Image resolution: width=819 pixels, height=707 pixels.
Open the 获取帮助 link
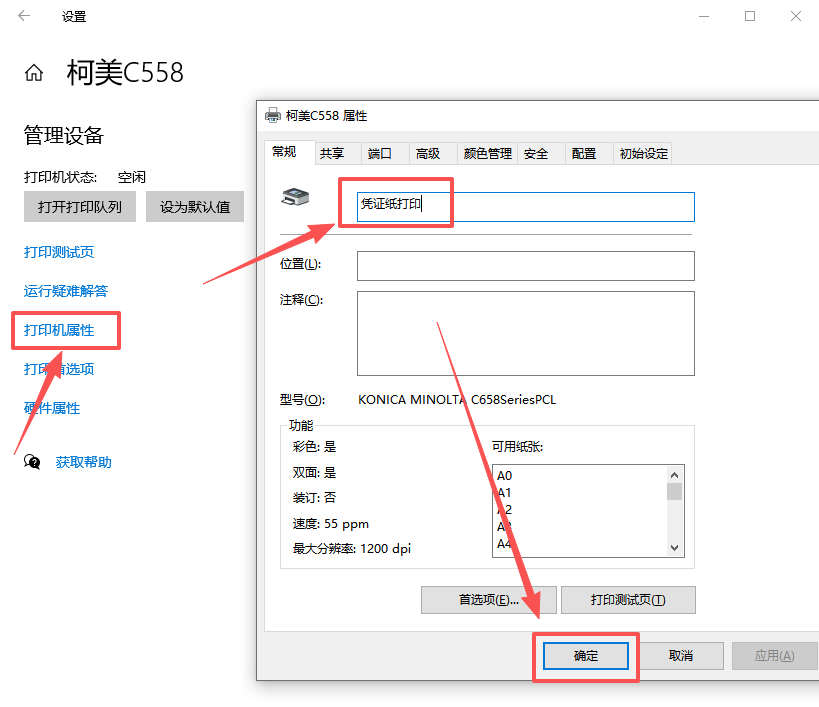tap(84, 462)
